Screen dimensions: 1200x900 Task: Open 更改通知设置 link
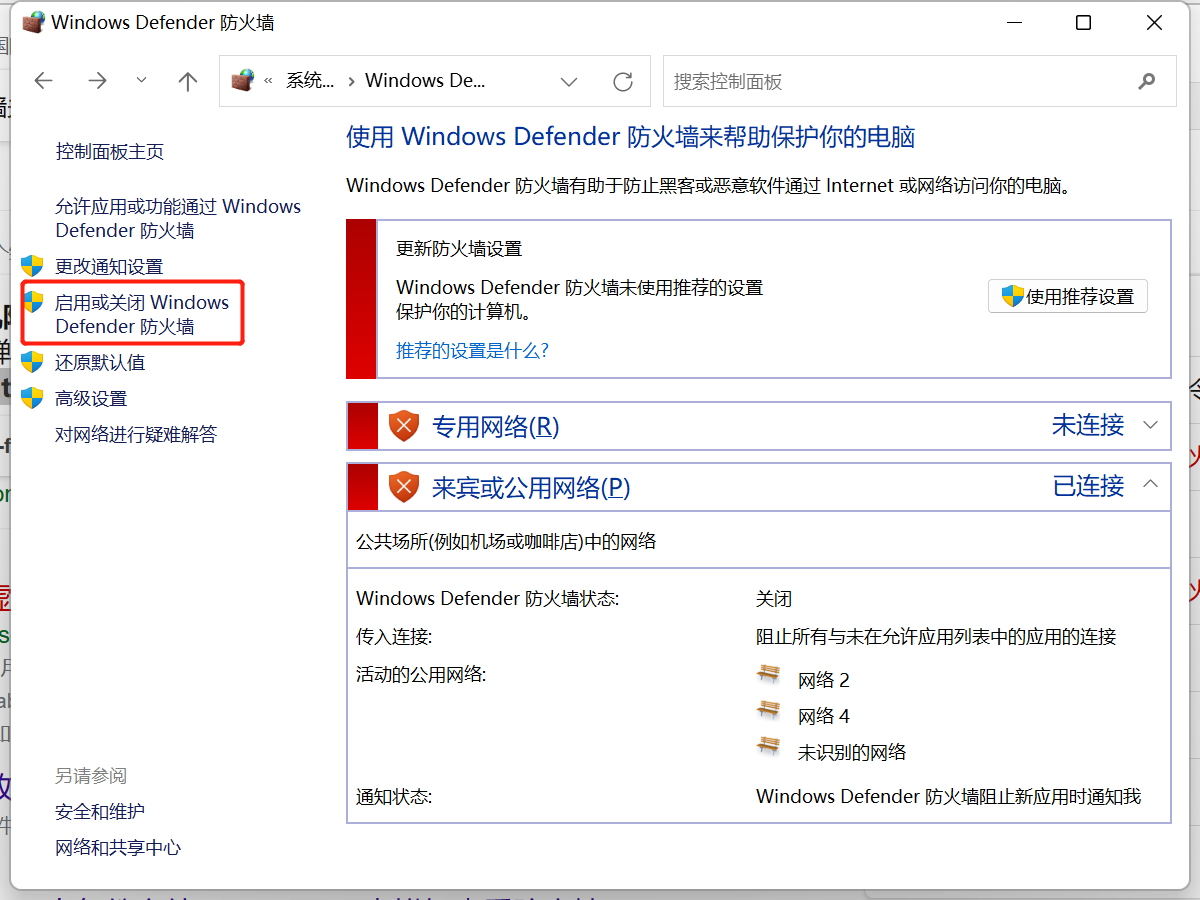[109, 267]
